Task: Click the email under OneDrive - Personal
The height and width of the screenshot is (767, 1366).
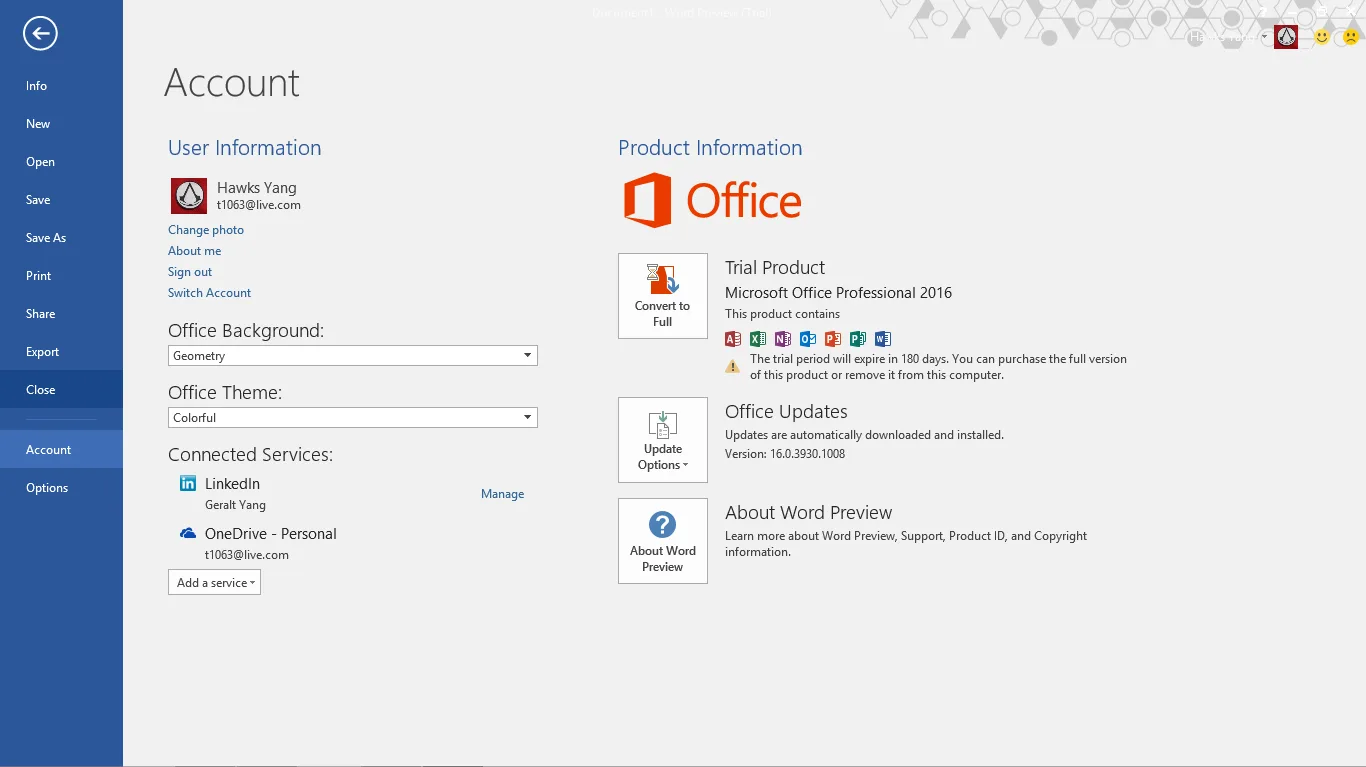Action: point(247,555)
